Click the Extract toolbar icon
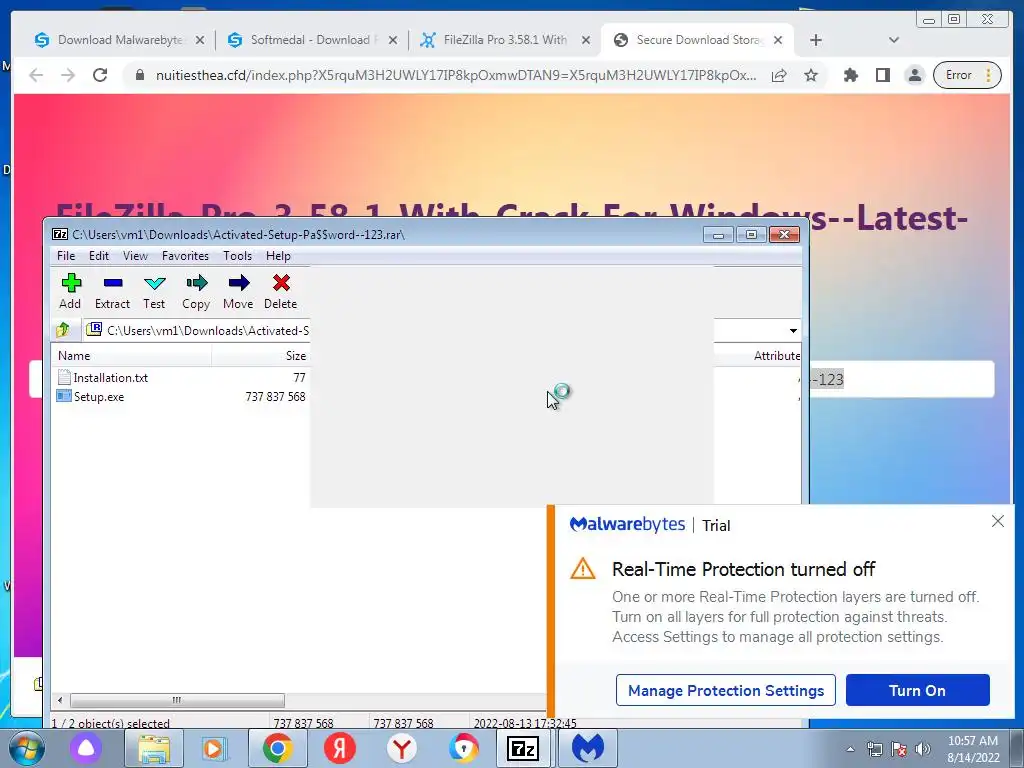1024x768 pixels. pos(112,291)
